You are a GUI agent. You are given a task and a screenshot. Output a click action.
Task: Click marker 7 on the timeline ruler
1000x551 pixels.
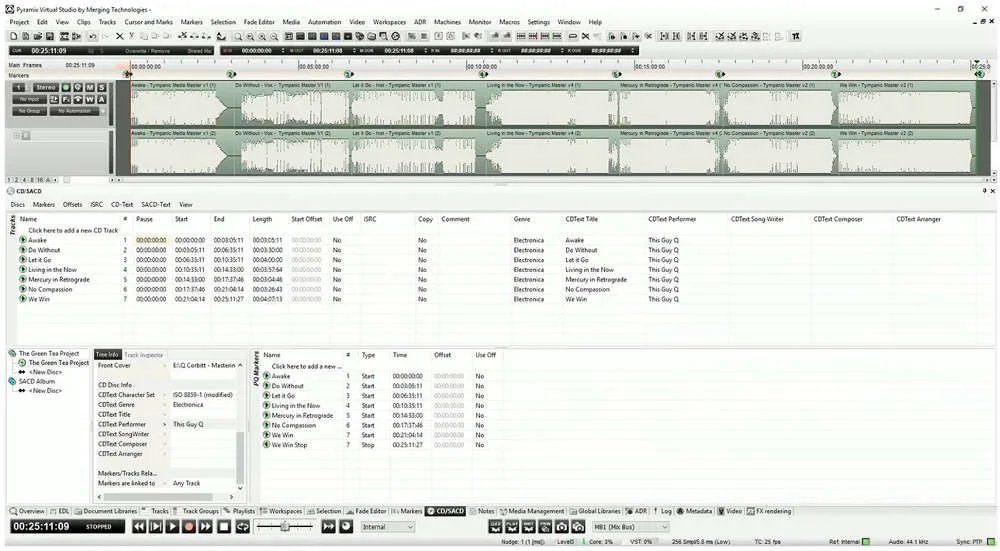(835, 75)
